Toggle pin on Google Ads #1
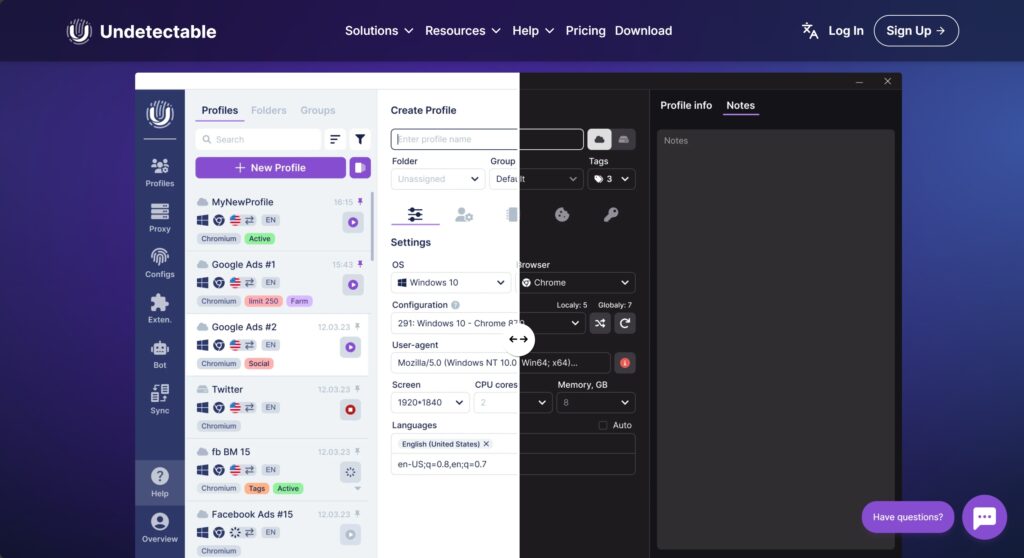 click(x=360, y=265)
